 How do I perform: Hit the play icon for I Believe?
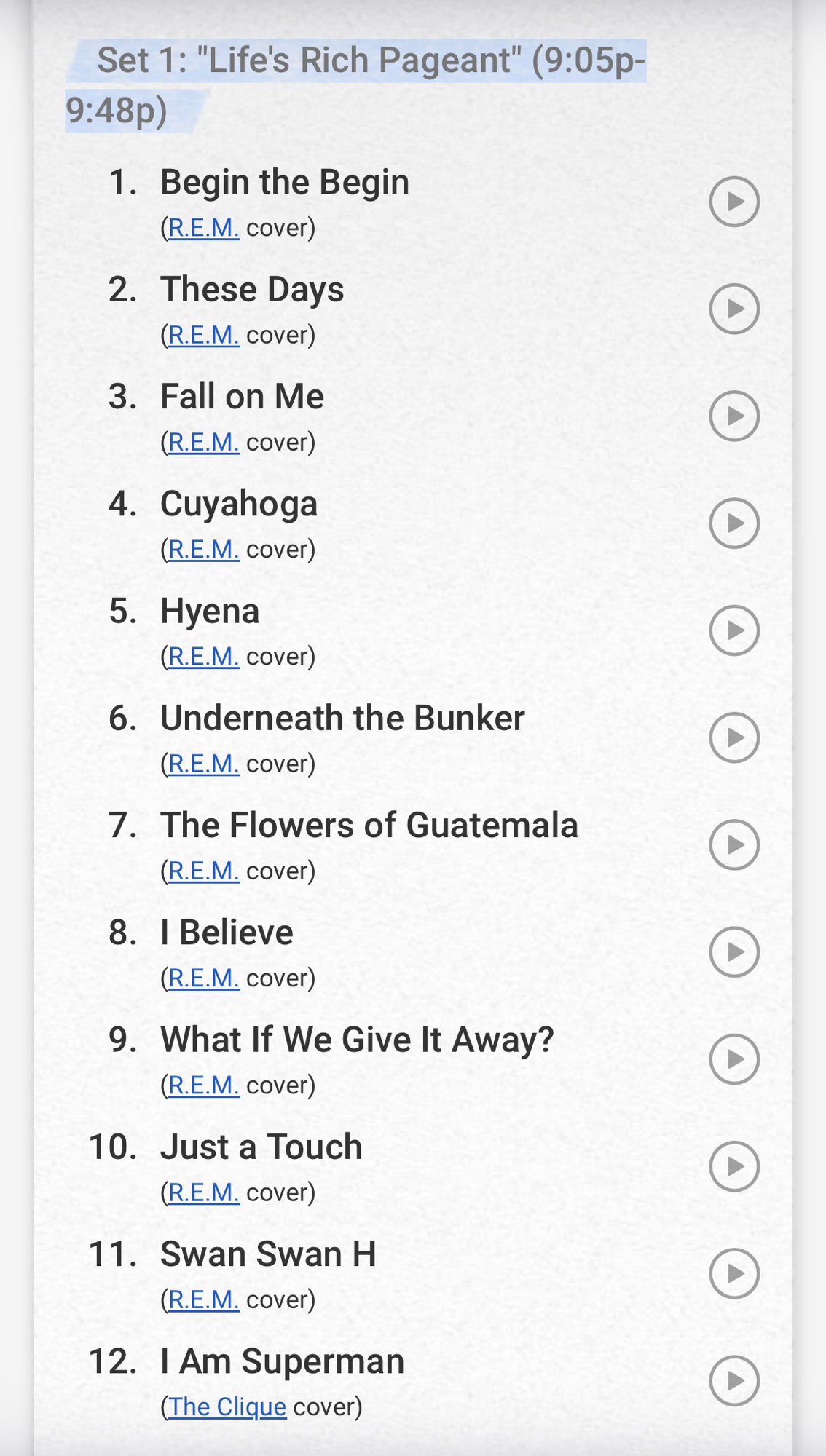(x=734, y=951)
